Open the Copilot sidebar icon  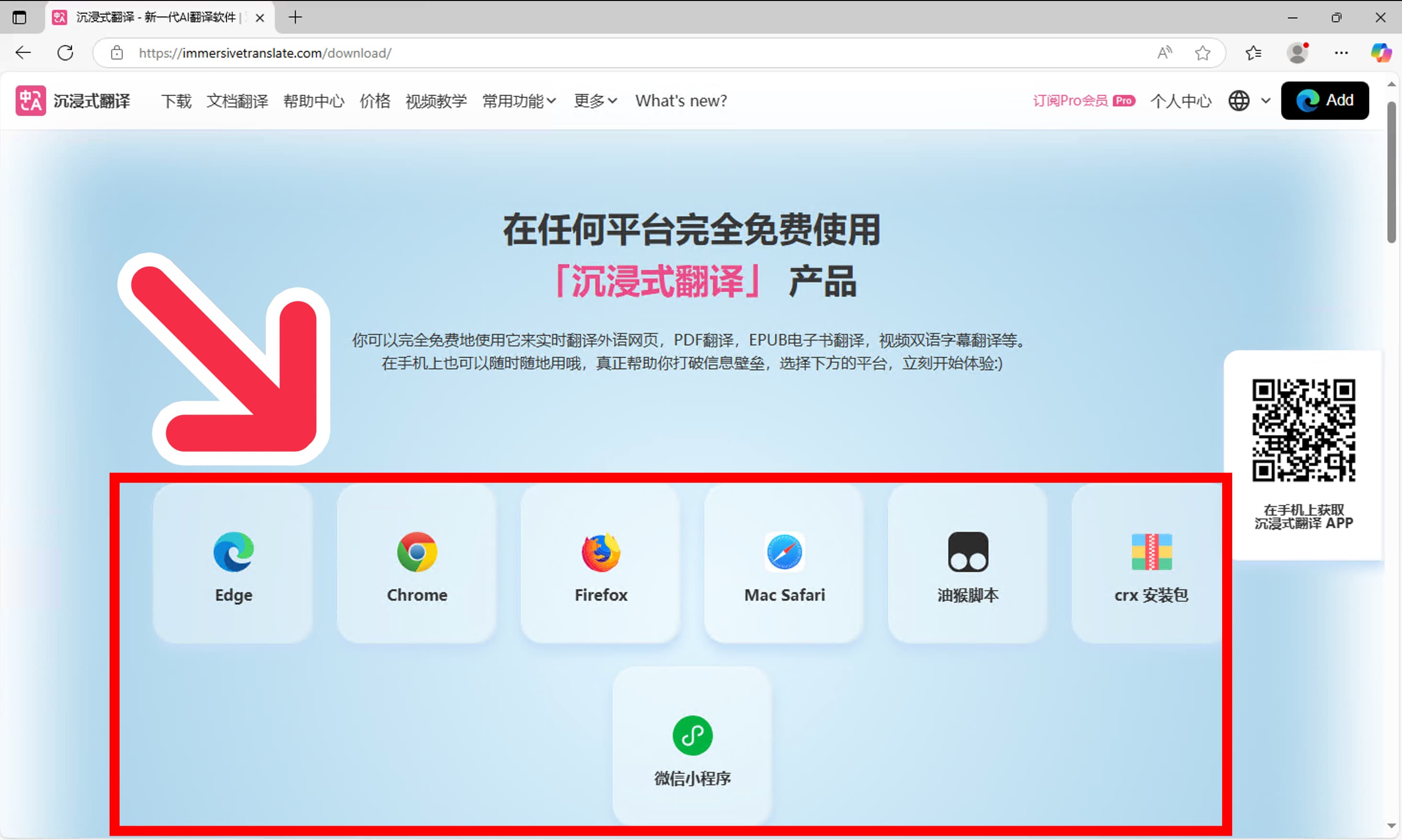click(x=1380, y=53)
